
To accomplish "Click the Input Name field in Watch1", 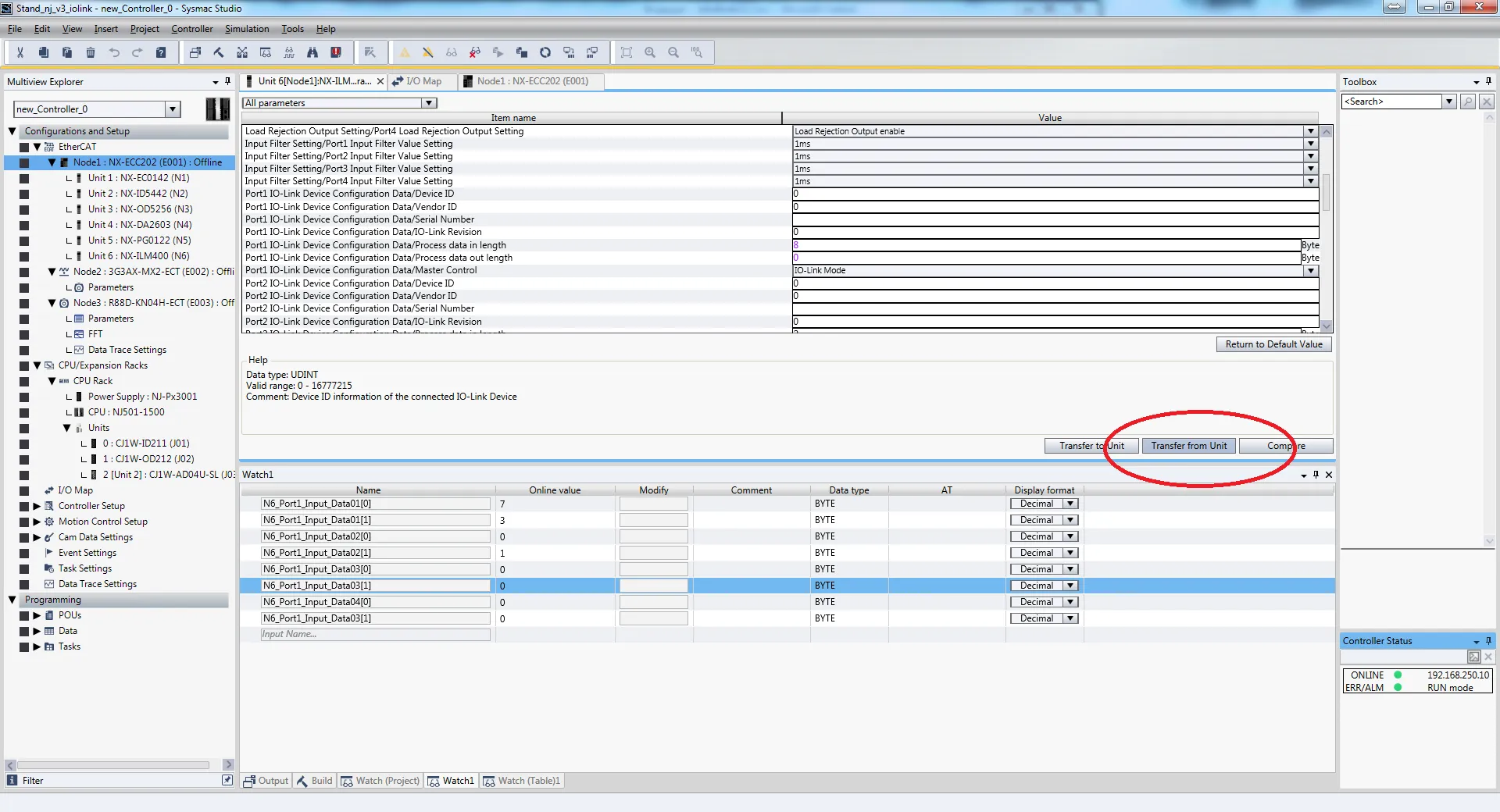I will pyautogui.click(x=375, y=635).
